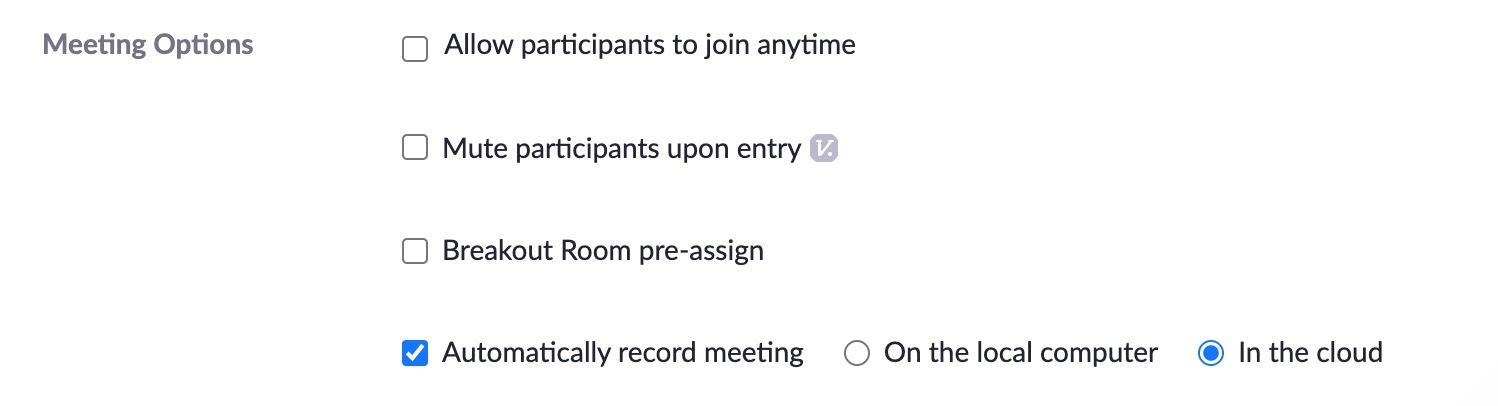Click the Breakout Room pre-assign label text
Screen dimensions: 1498x406
pos(603,251)
